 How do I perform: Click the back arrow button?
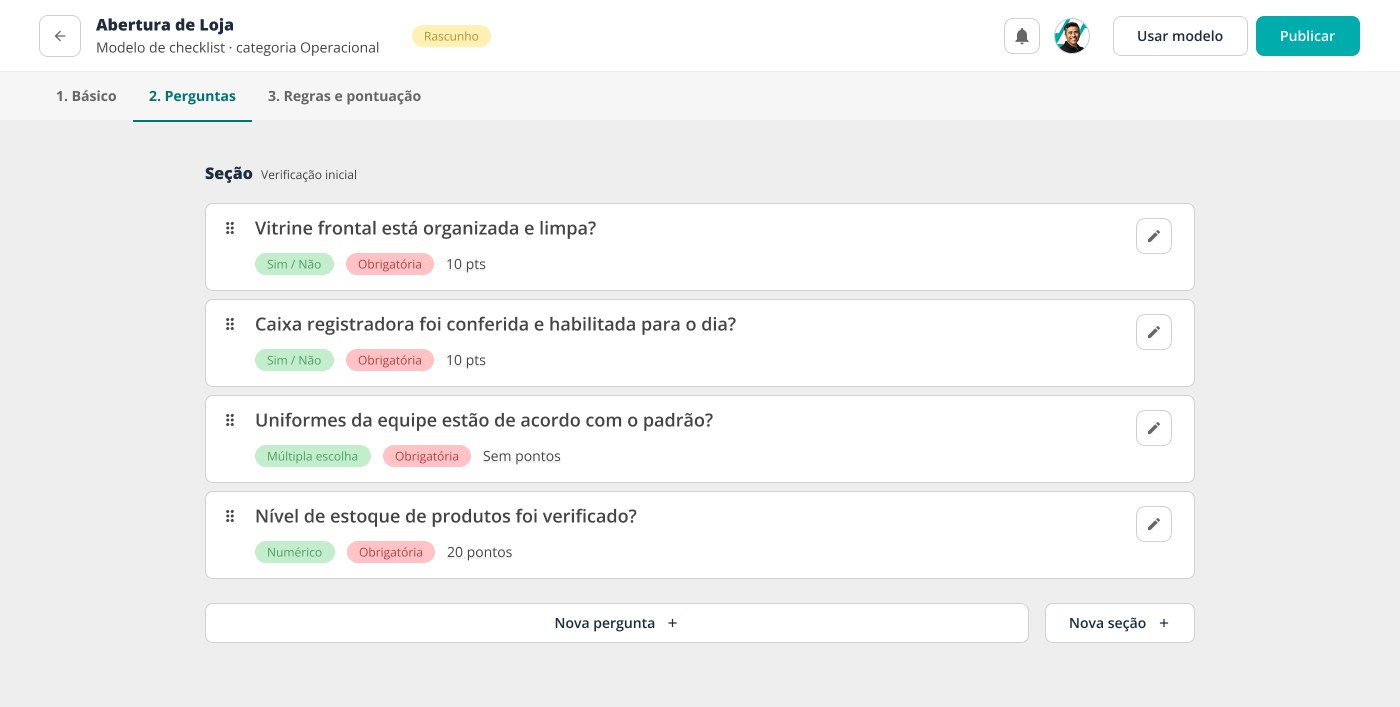point(60,36)
